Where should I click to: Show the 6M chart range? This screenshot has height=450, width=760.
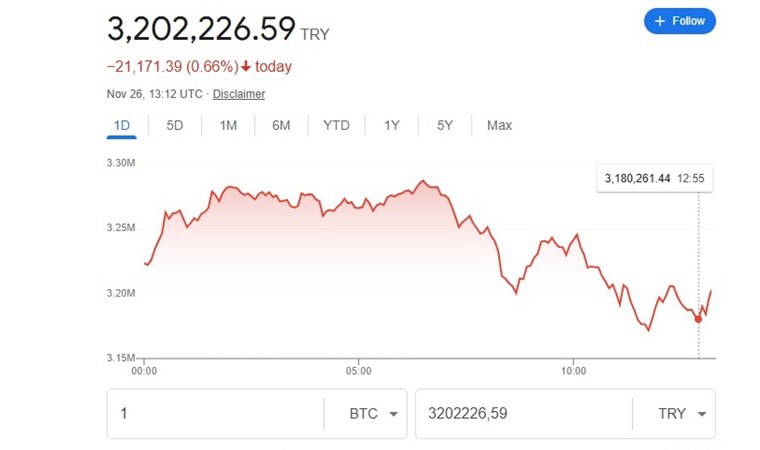coord(281,125)
